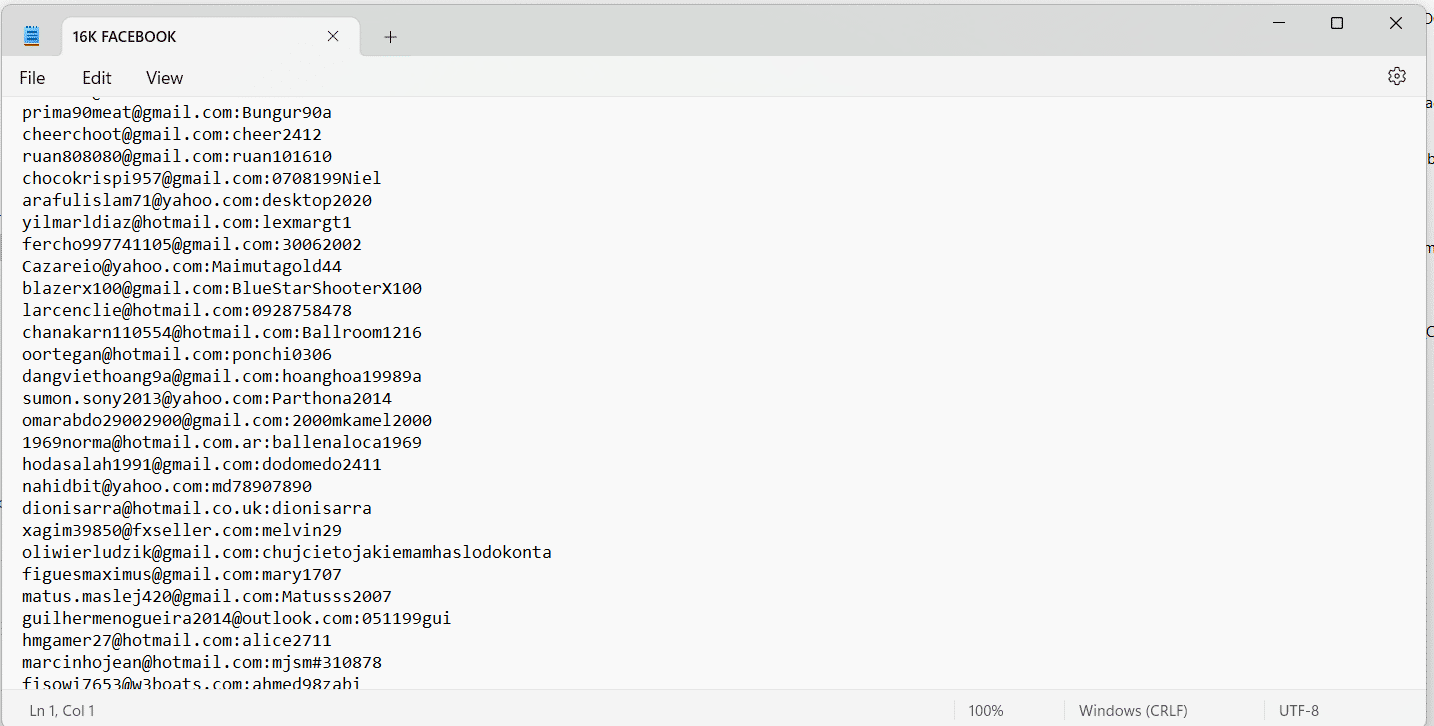Open the File menu
1434x726 pixels.
pyautogui.click(x=32, y=77)
